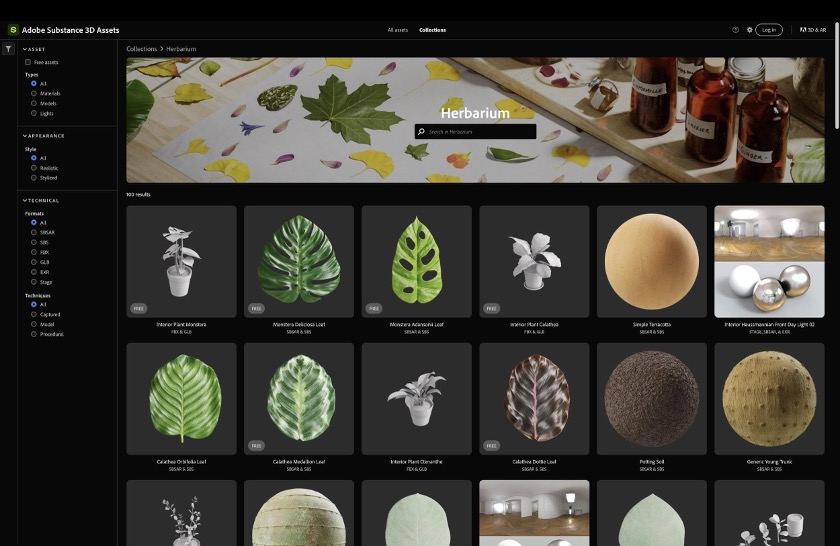Viewport: 840px width, 546px height.
Task: Select Stage format filter
Action: pyautogui.click(x=34, y=282)
